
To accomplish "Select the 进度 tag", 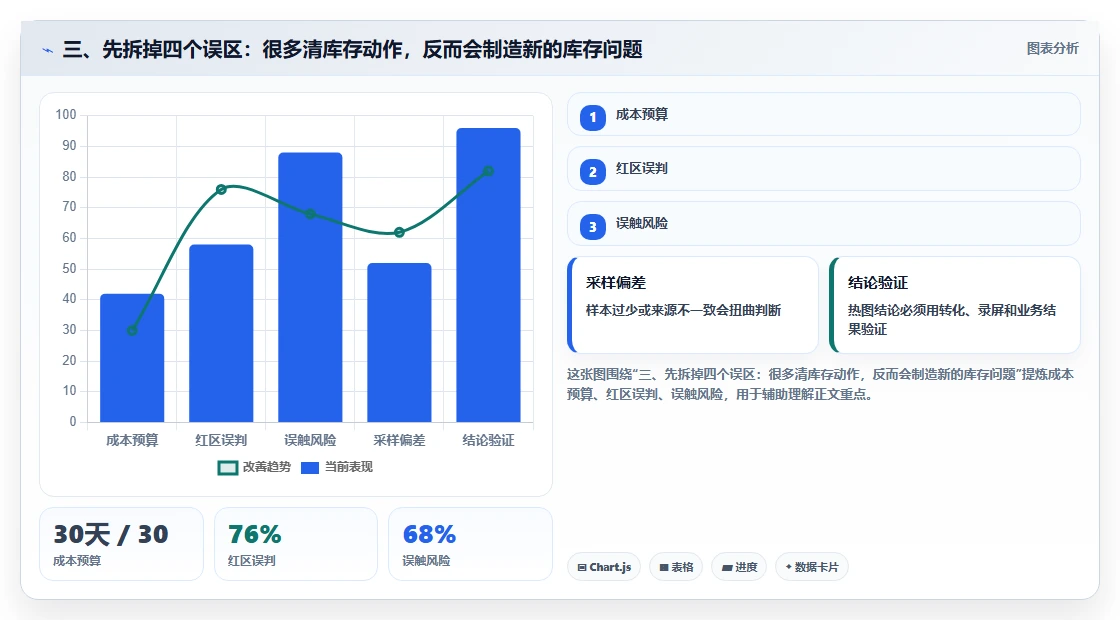I will point(739,567).
